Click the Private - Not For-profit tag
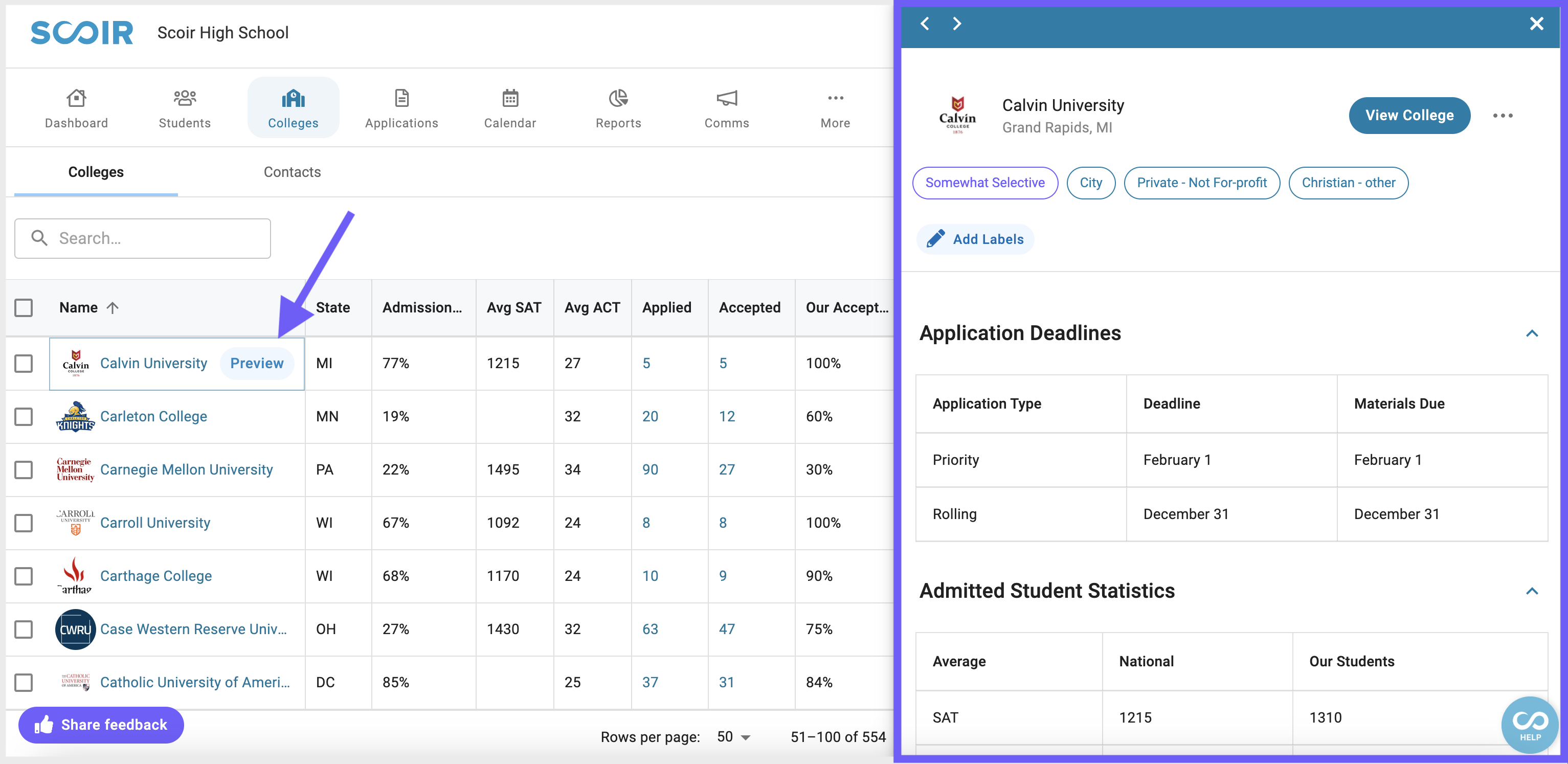Screen dimensions: 1568x764 [1201, 183]
